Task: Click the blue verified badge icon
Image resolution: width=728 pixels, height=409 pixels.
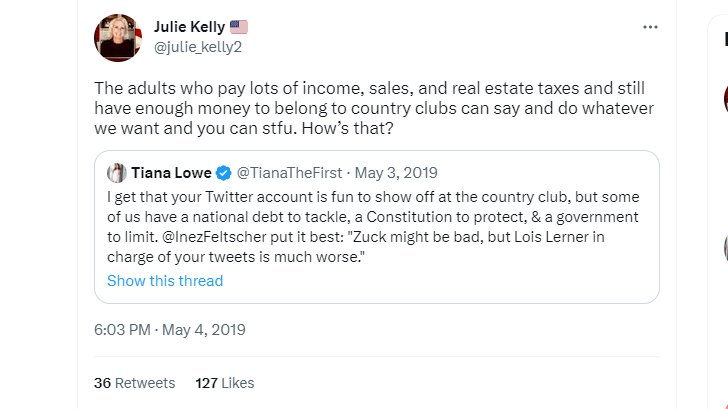Action: [x=226, y=172]
